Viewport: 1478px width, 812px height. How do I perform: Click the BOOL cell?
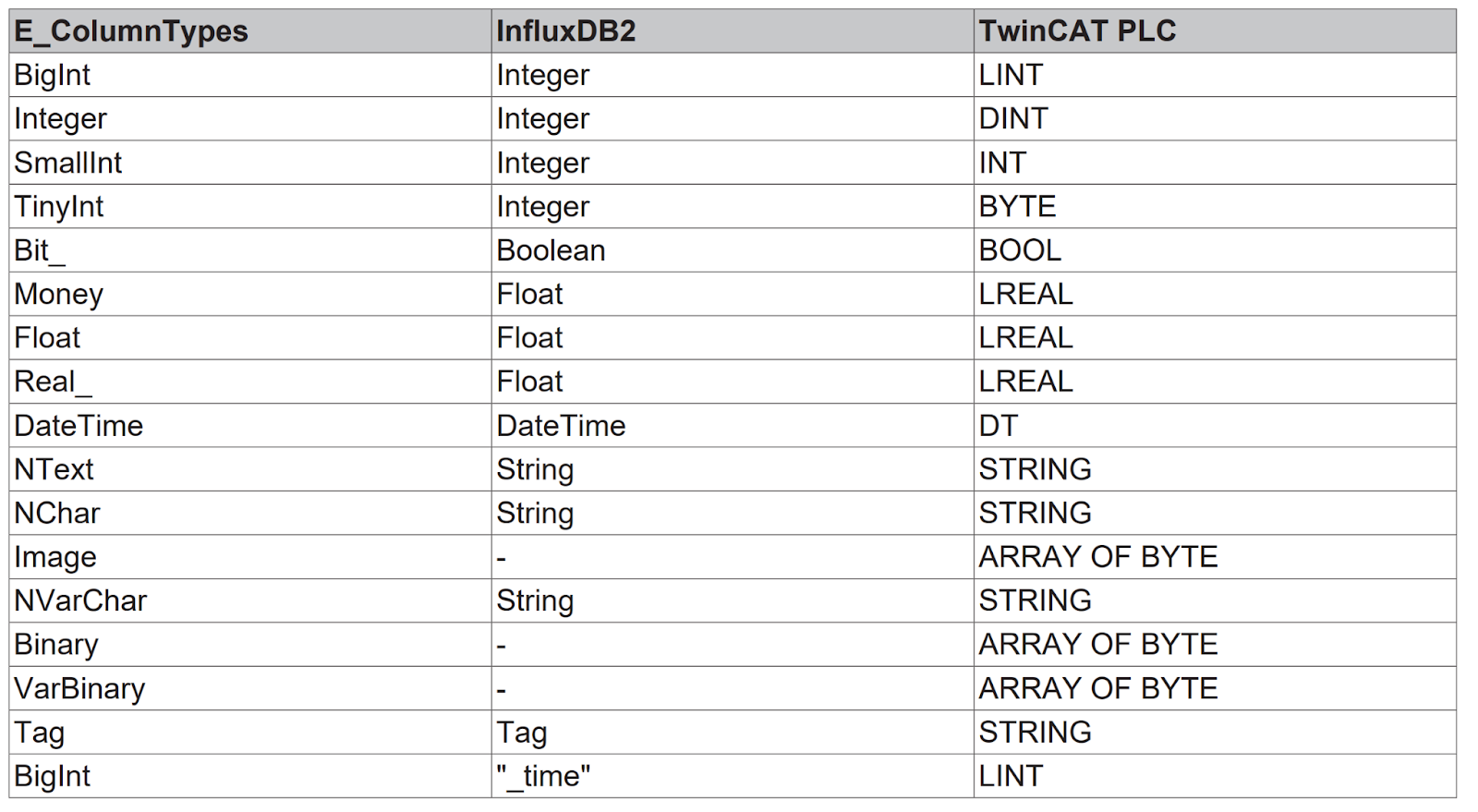tap(1215, 250)
